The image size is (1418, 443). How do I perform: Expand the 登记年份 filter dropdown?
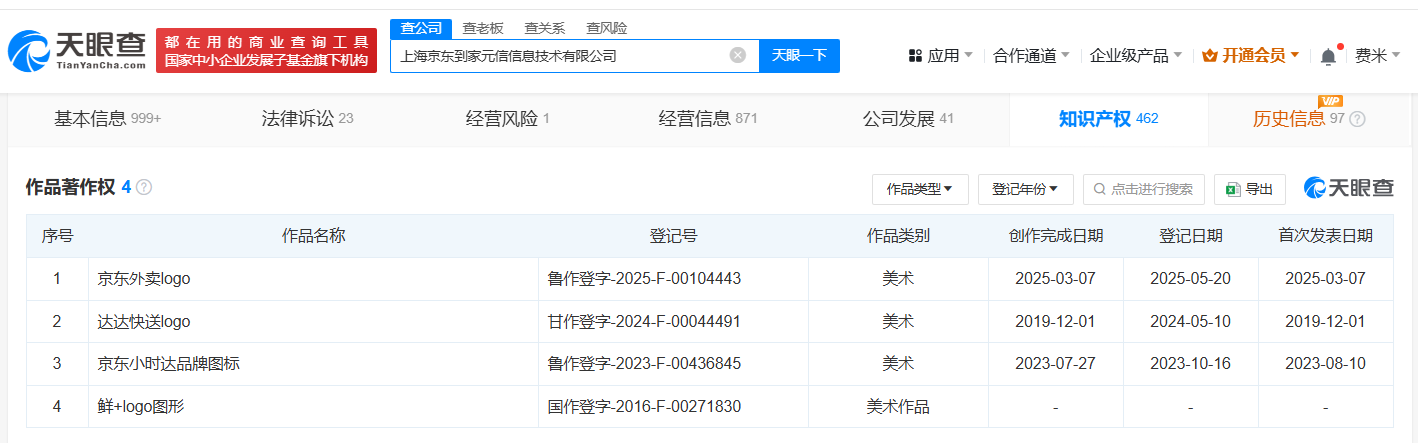pos(1025,189)
